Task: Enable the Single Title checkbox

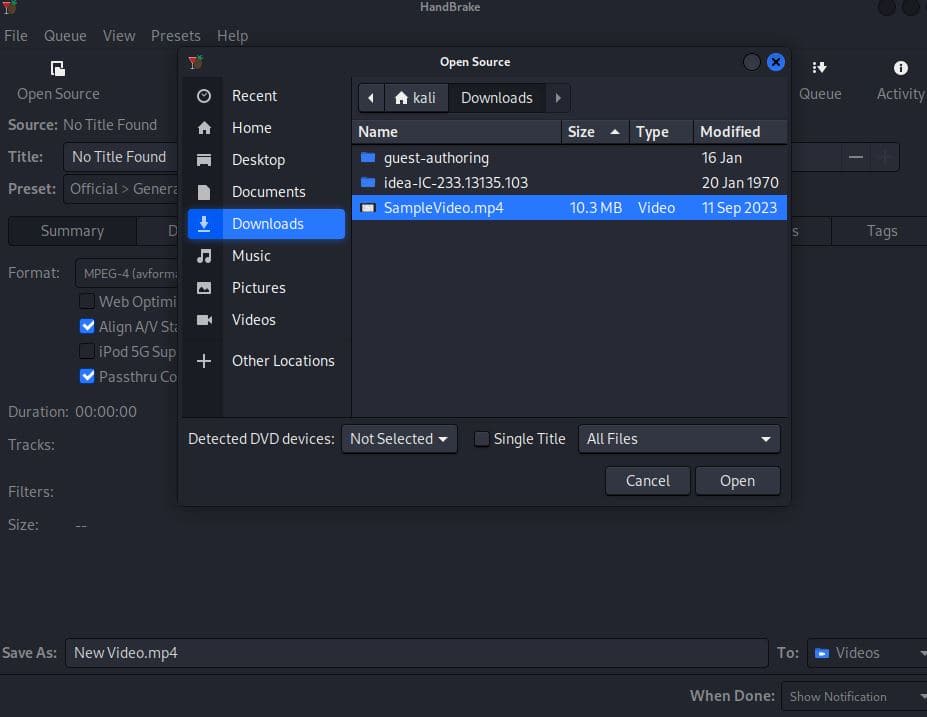Action: coord(481,438)
